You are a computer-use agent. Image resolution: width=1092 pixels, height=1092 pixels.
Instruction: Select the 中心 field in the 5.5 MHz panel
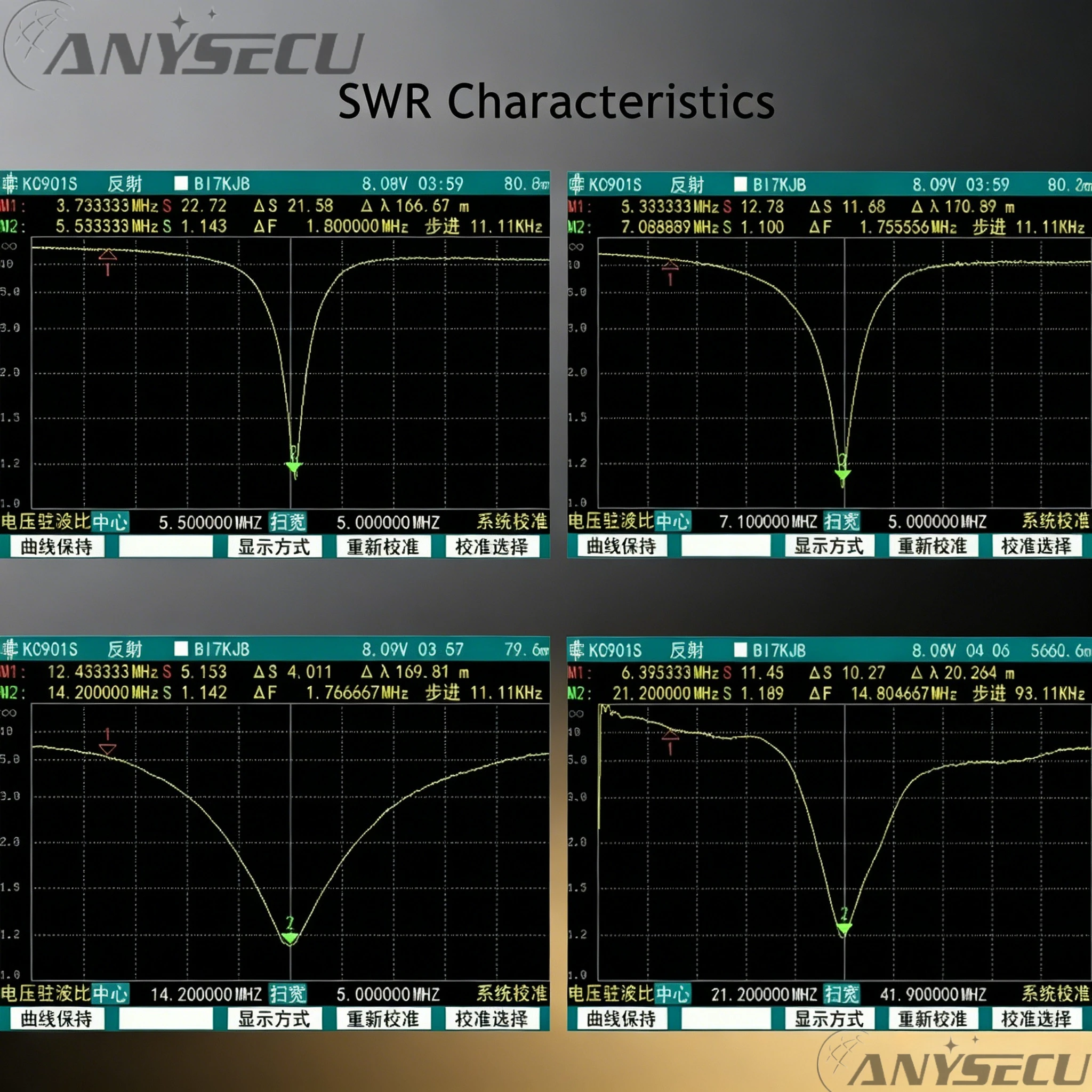point(110,521)
